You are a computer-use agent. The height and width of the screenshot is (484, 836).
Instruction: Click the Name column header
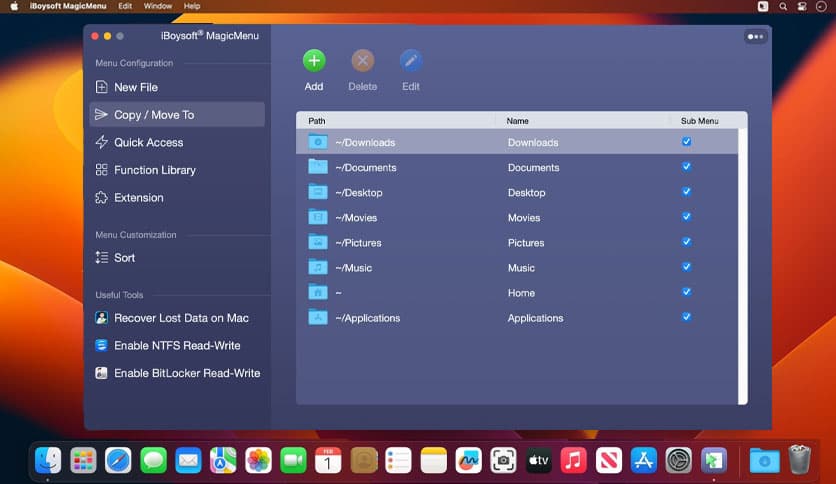pyautogui.click(x=517, y=121)
